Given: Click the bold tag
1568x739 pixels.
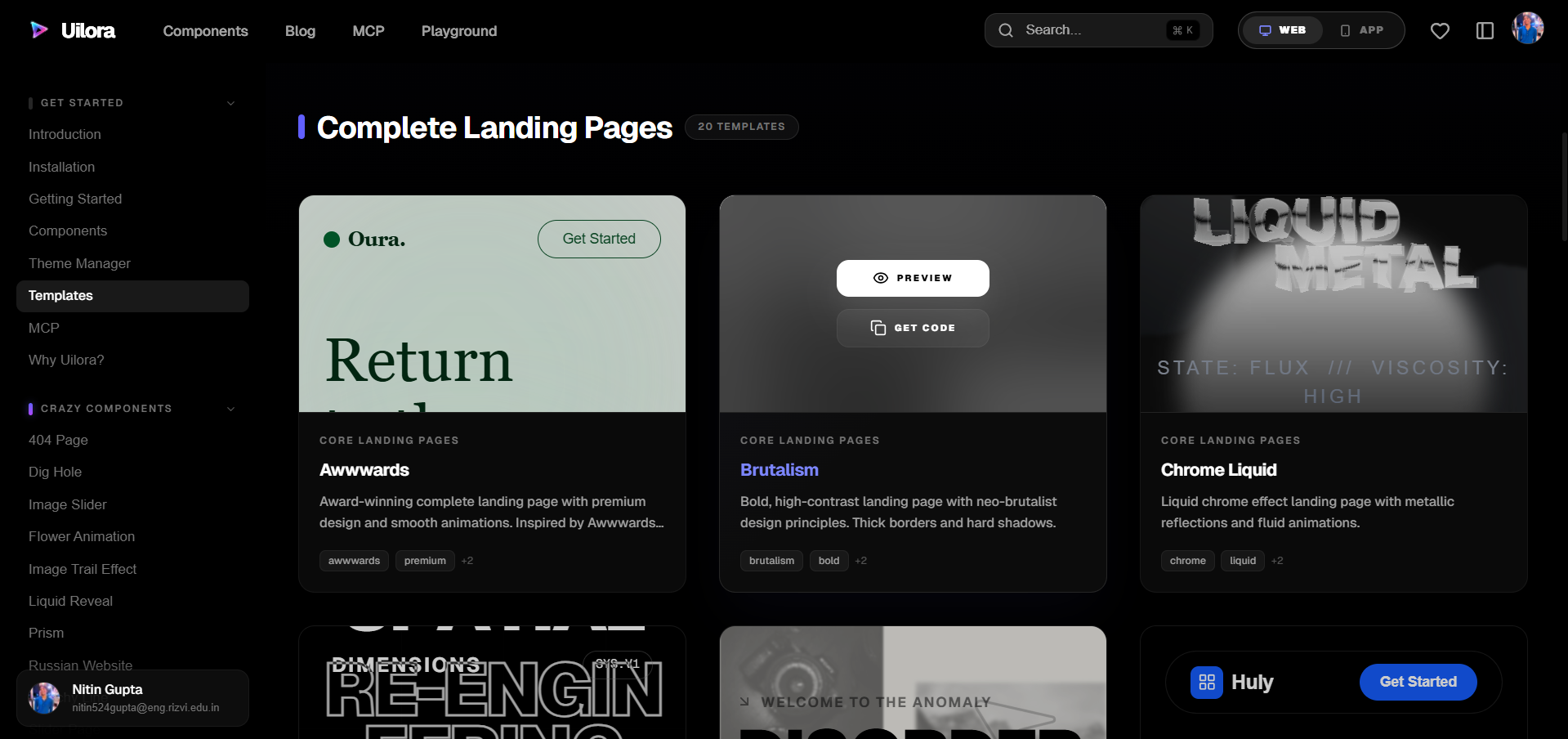Looking at the screenshot, I should [829, 561].
